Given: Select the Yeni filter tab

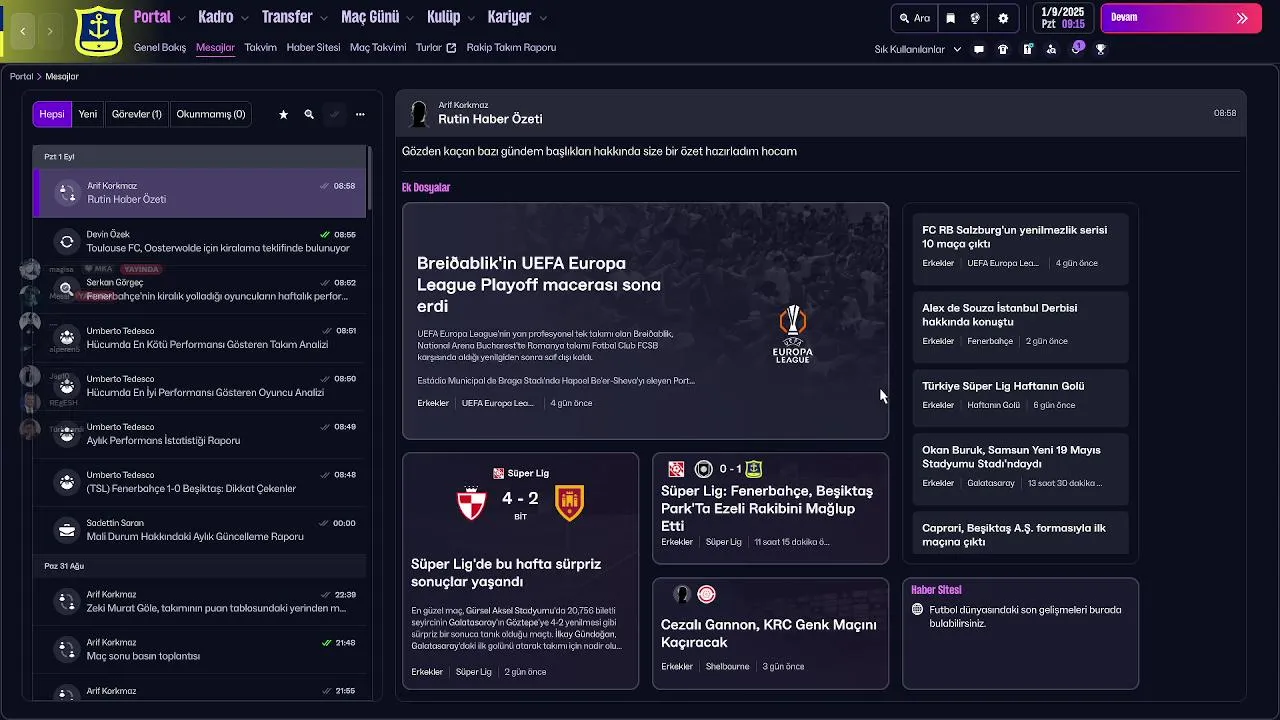Looking at the screenshot, I should [88, 114].
